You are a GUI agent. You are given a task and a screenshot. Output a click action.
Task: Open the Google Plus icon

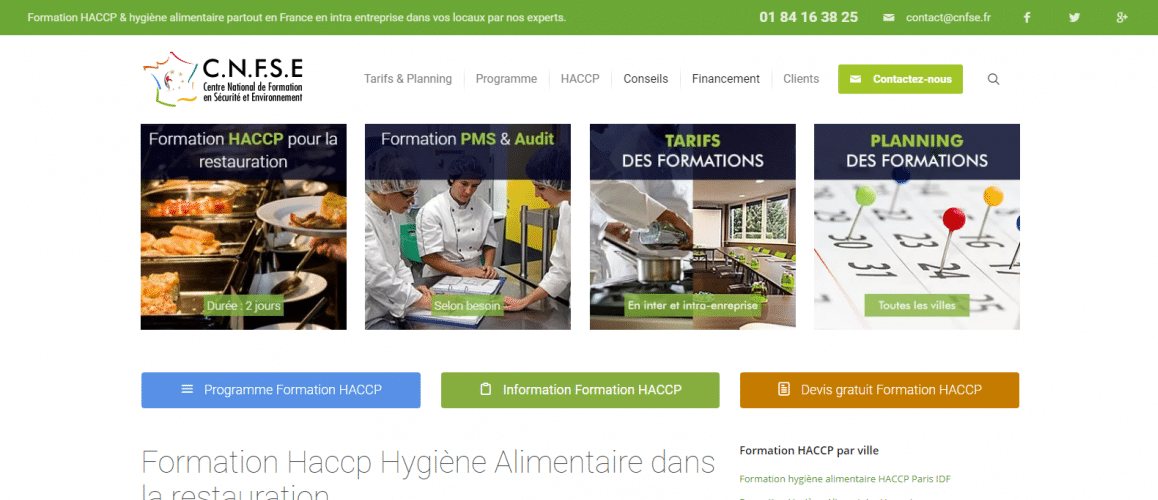1122,18
